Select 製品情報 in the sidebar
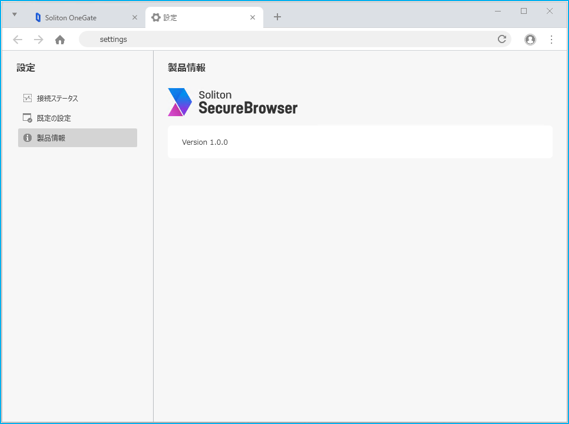569x424 pixels. (77, 138)
